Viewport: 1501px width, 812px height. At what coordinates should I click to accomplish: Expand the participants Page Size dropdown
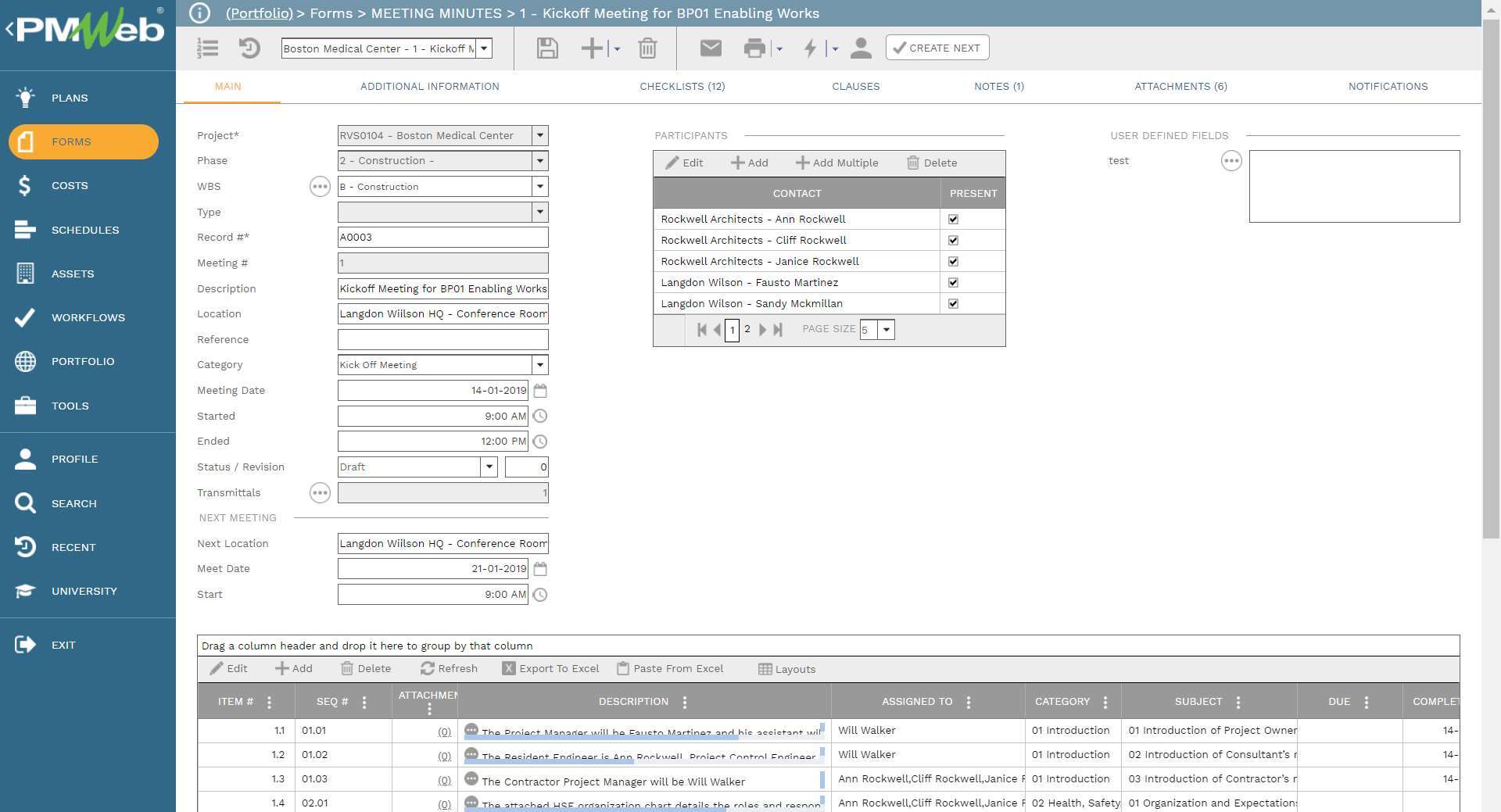click(x=887, y=330)
